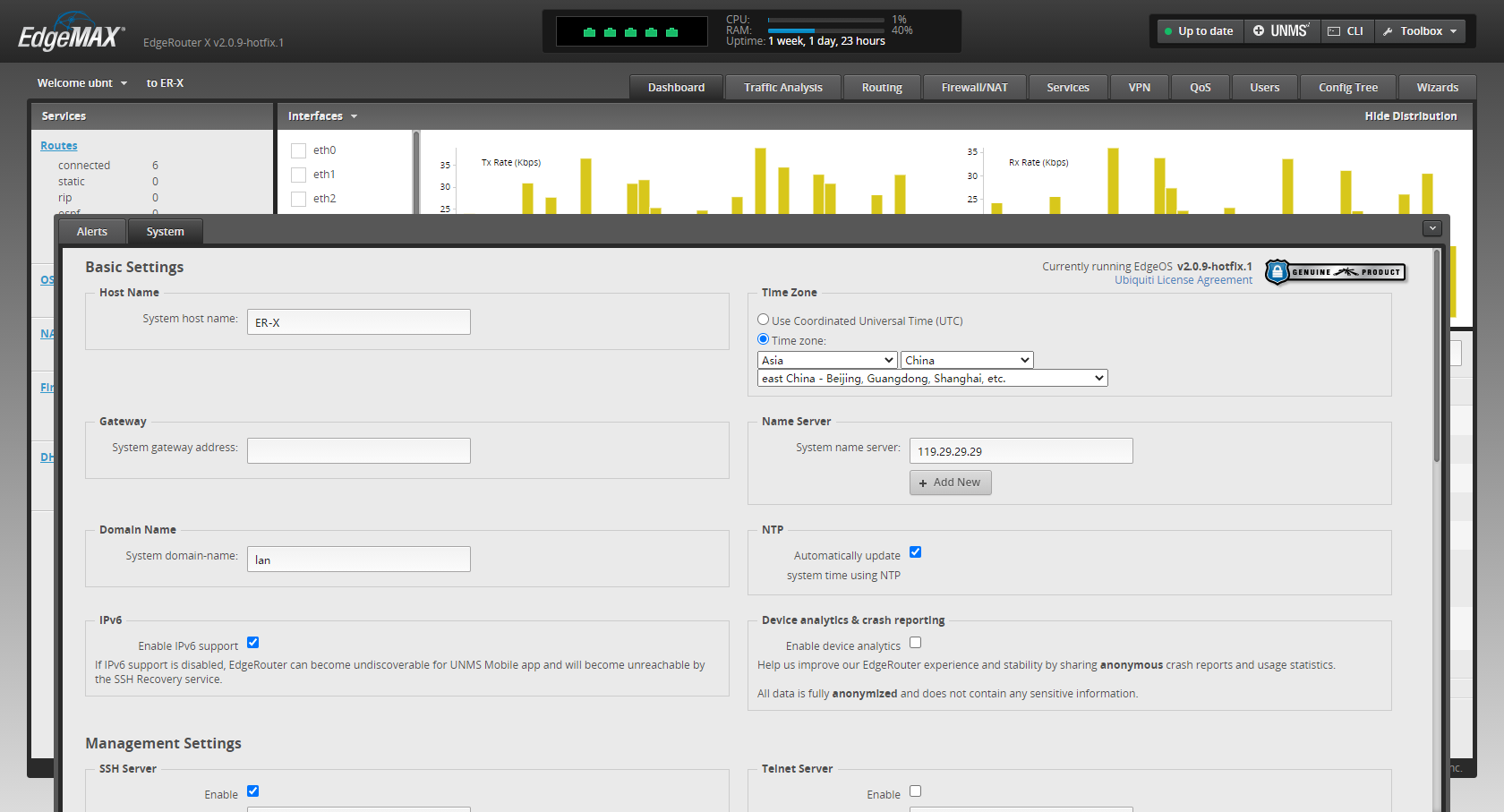Screen dimensions: 1504x812
Task: Click the RAM usage bar
Action: point(826,30)
